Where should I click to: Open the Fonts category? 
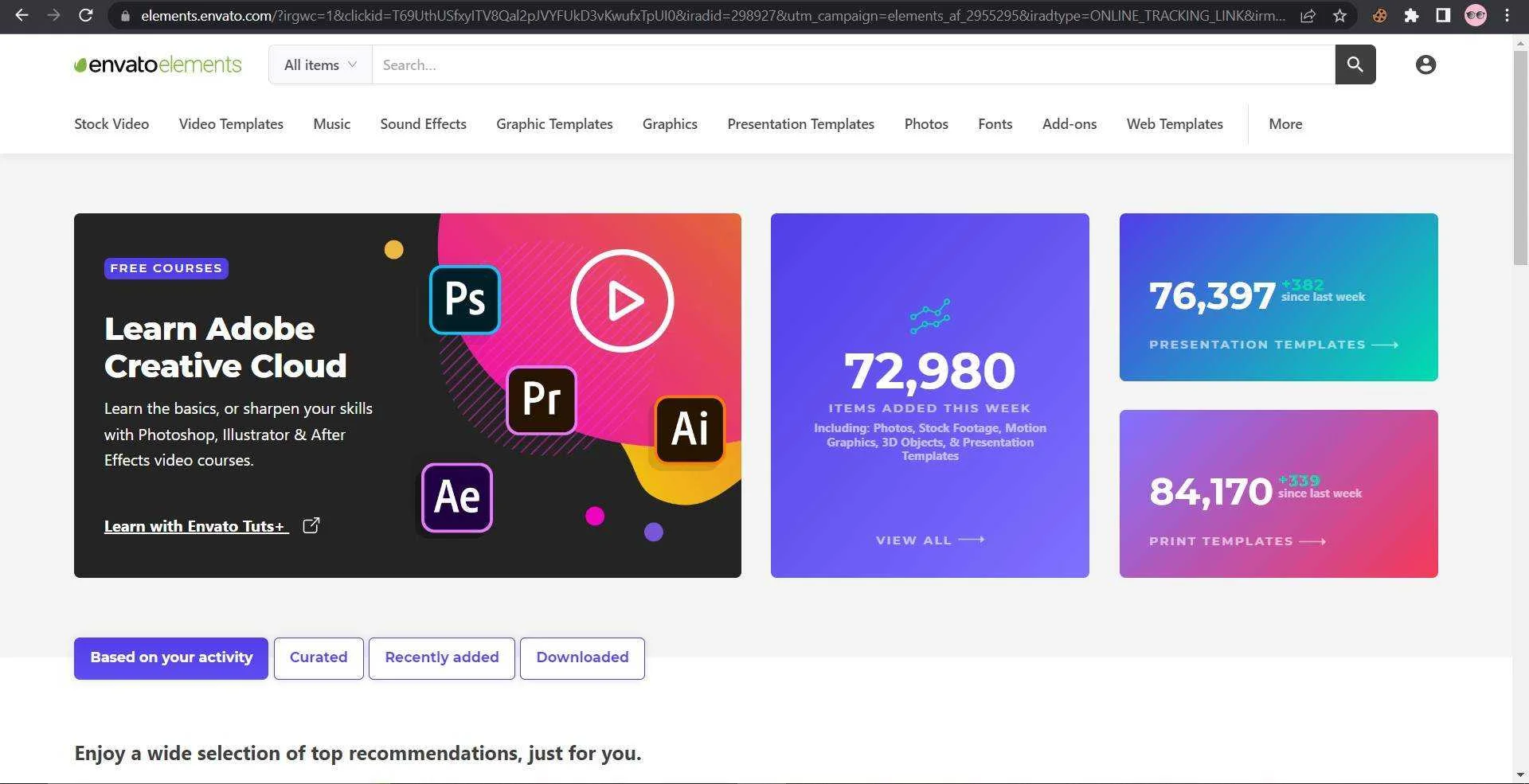click(995, 124)
